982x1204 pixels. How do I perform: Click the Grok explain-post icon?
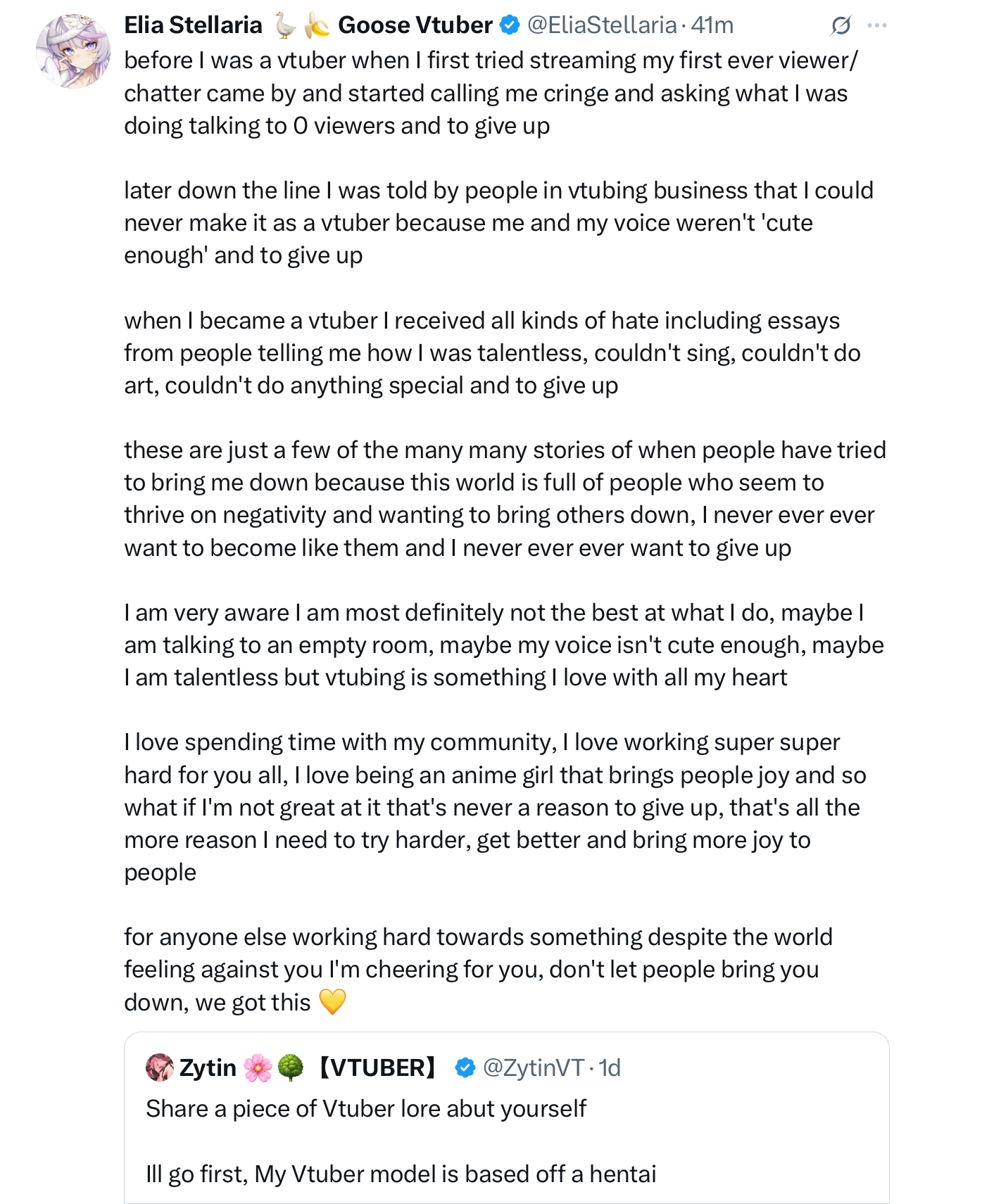(841, 26)
